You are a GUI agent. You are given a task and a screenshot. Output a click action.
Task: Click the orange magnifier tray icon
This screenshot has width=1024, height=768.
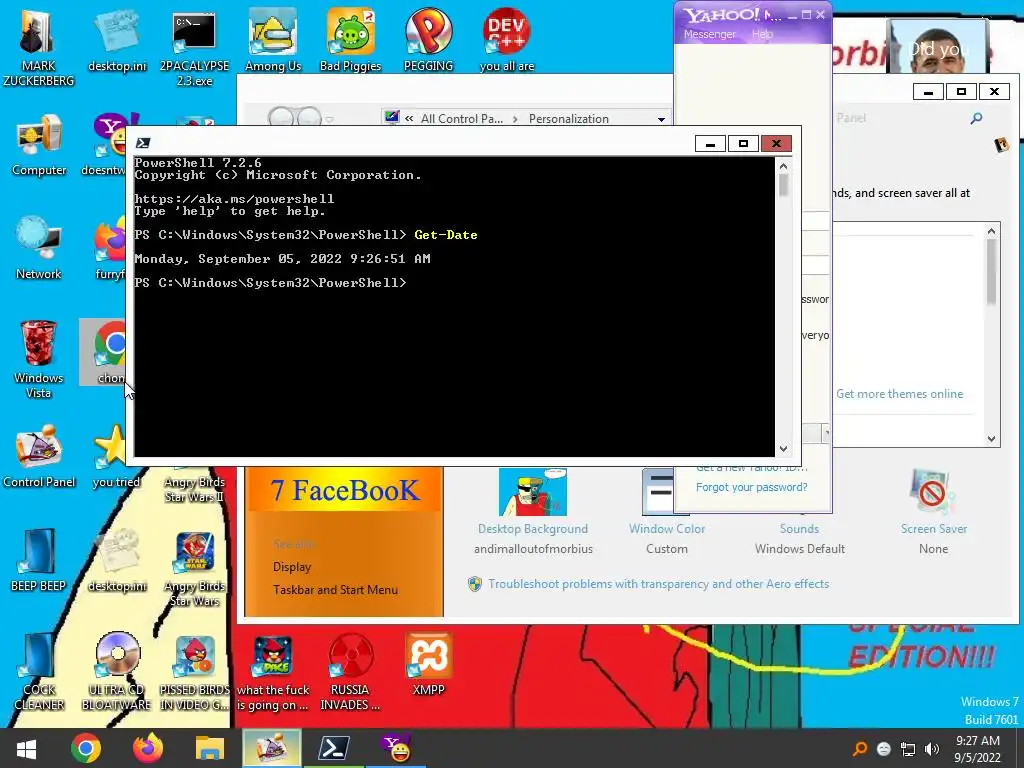[860, 749]
